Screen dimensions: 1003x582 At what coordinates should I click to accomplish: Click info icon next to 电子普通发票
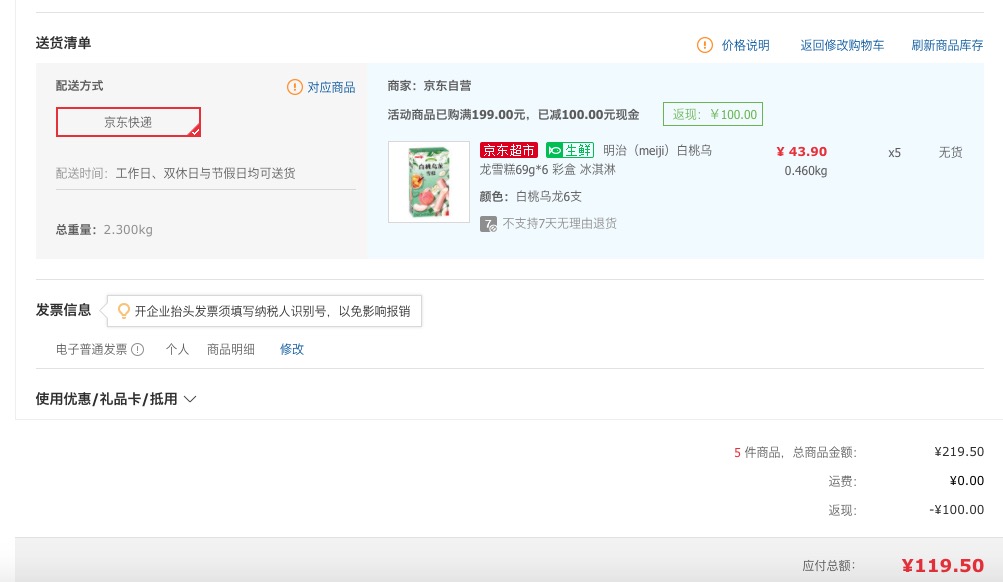pos(138,349)
